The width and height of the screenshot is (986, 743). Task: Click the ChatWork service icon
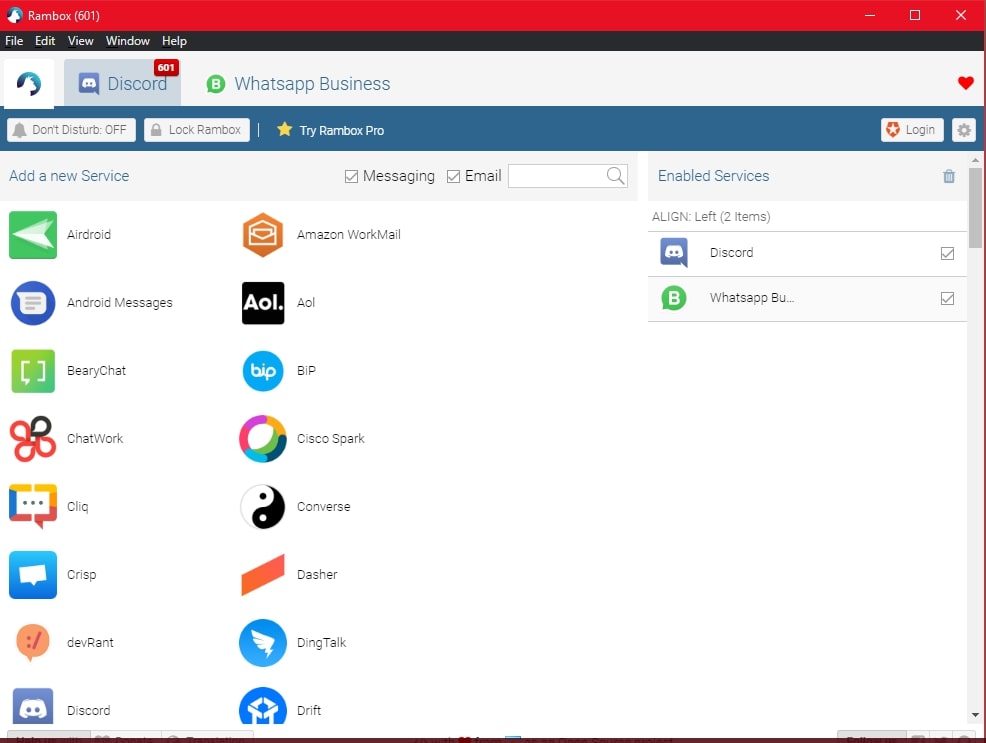(x=33, y=438)
